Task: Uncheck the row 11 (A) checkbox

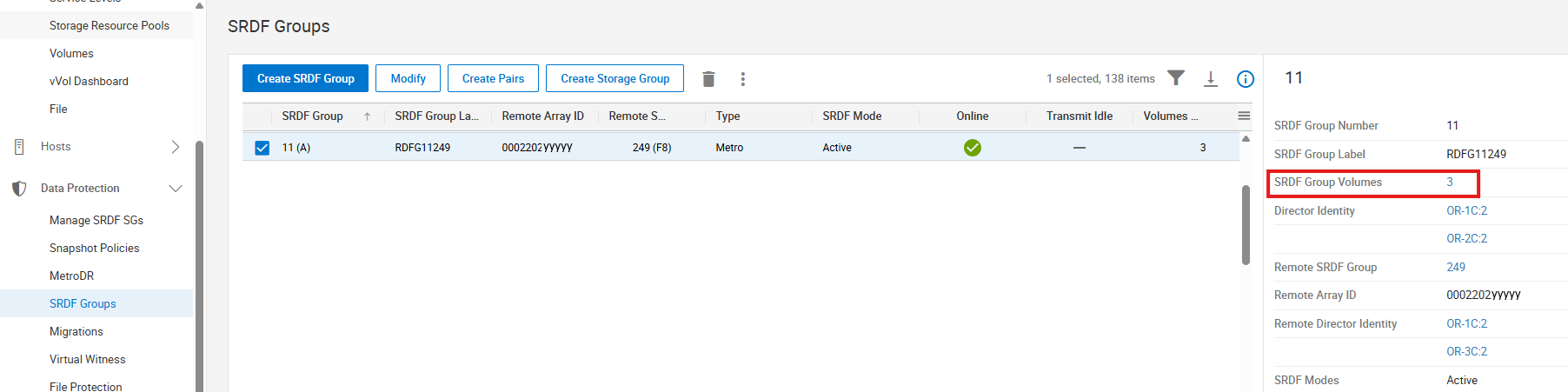Action: point(262,148)
